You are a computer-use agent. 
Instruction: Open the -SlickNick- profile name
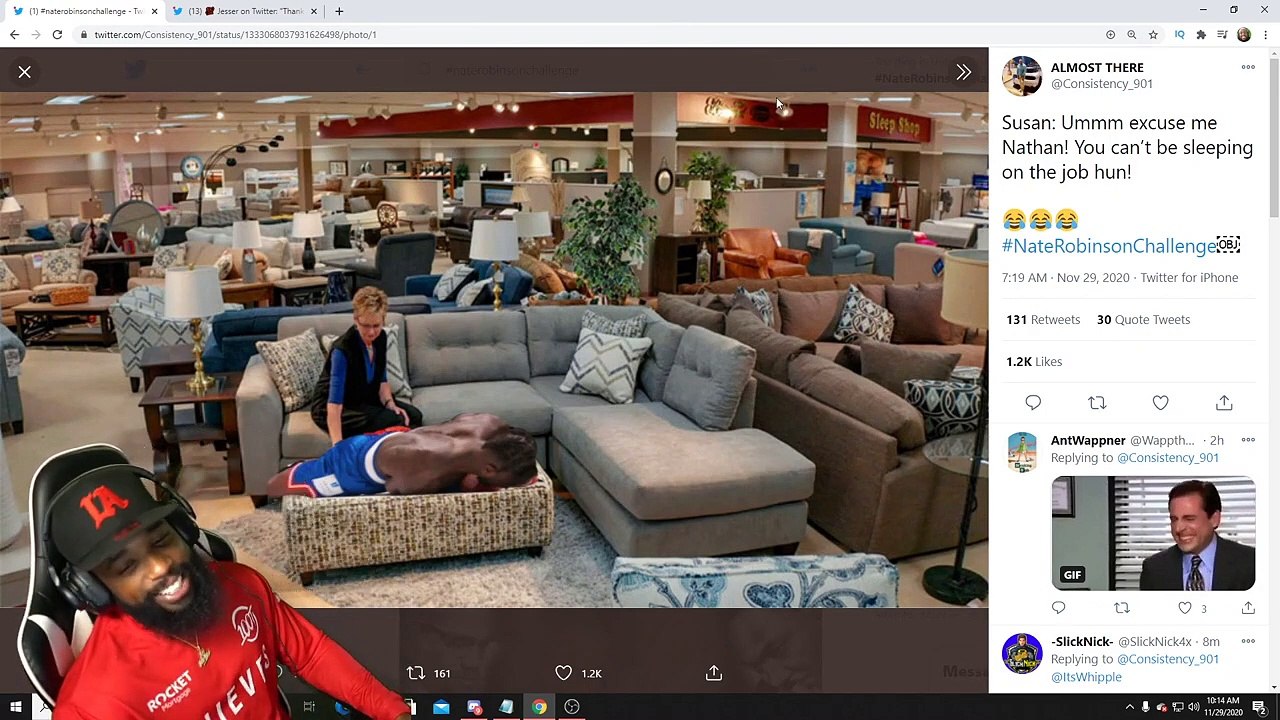point(1082,642)
